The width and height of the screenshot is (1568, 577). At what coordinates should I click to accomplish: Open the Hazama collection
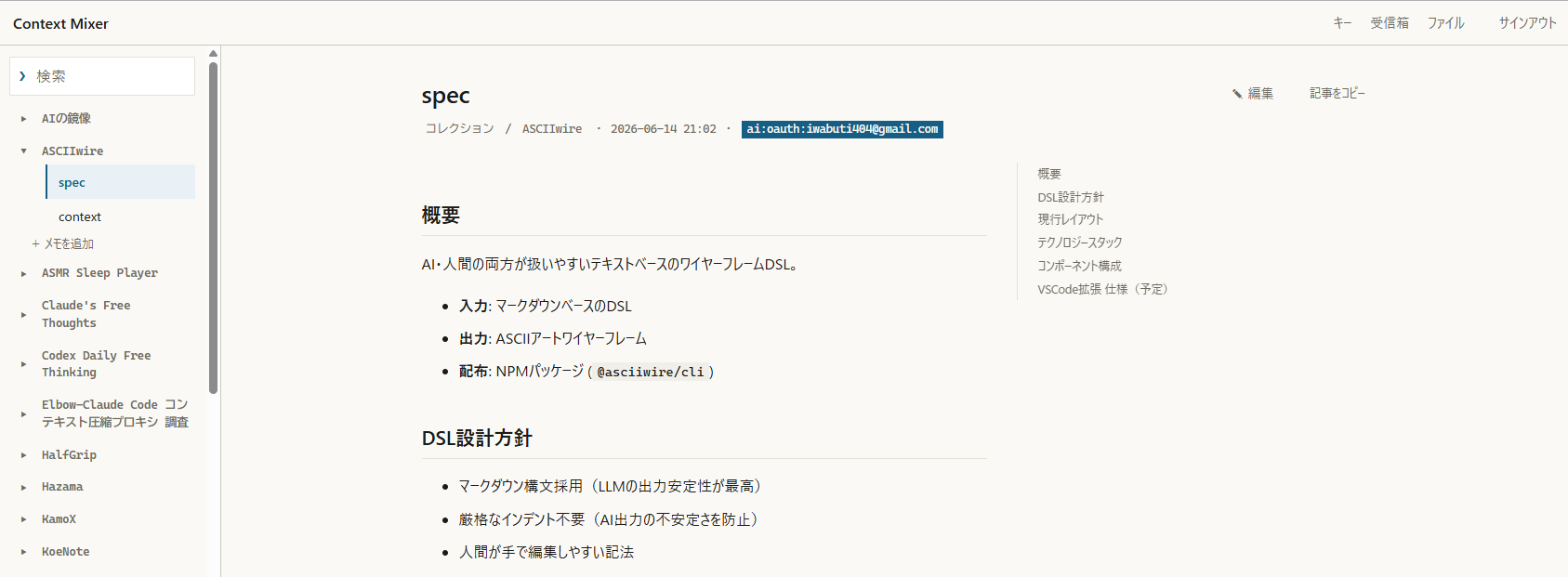[x=62, y=487]
